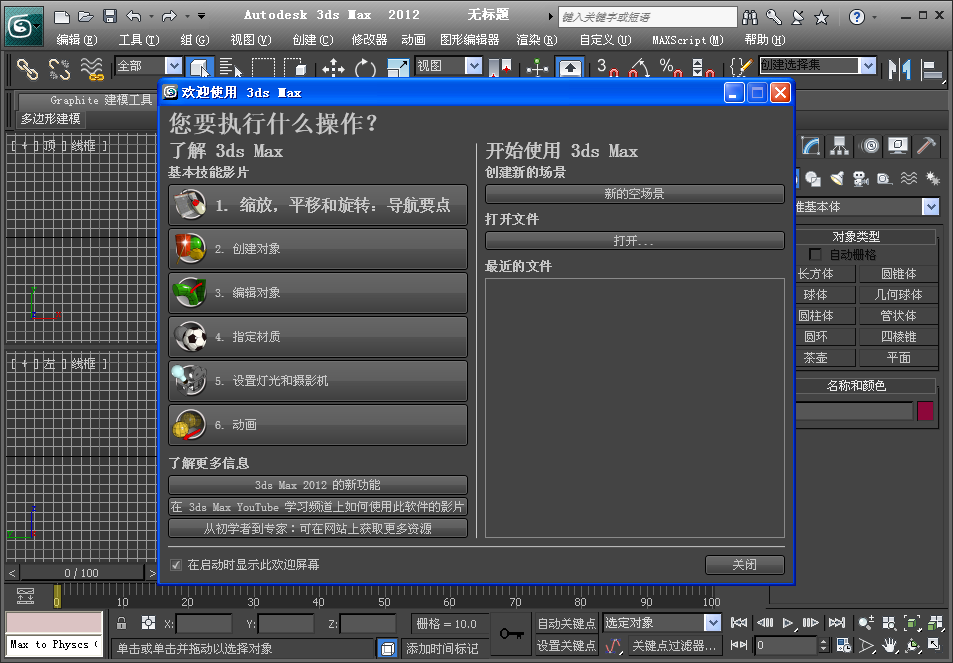
Task: Open the Motion panel wheel icon
Action: 870,146
